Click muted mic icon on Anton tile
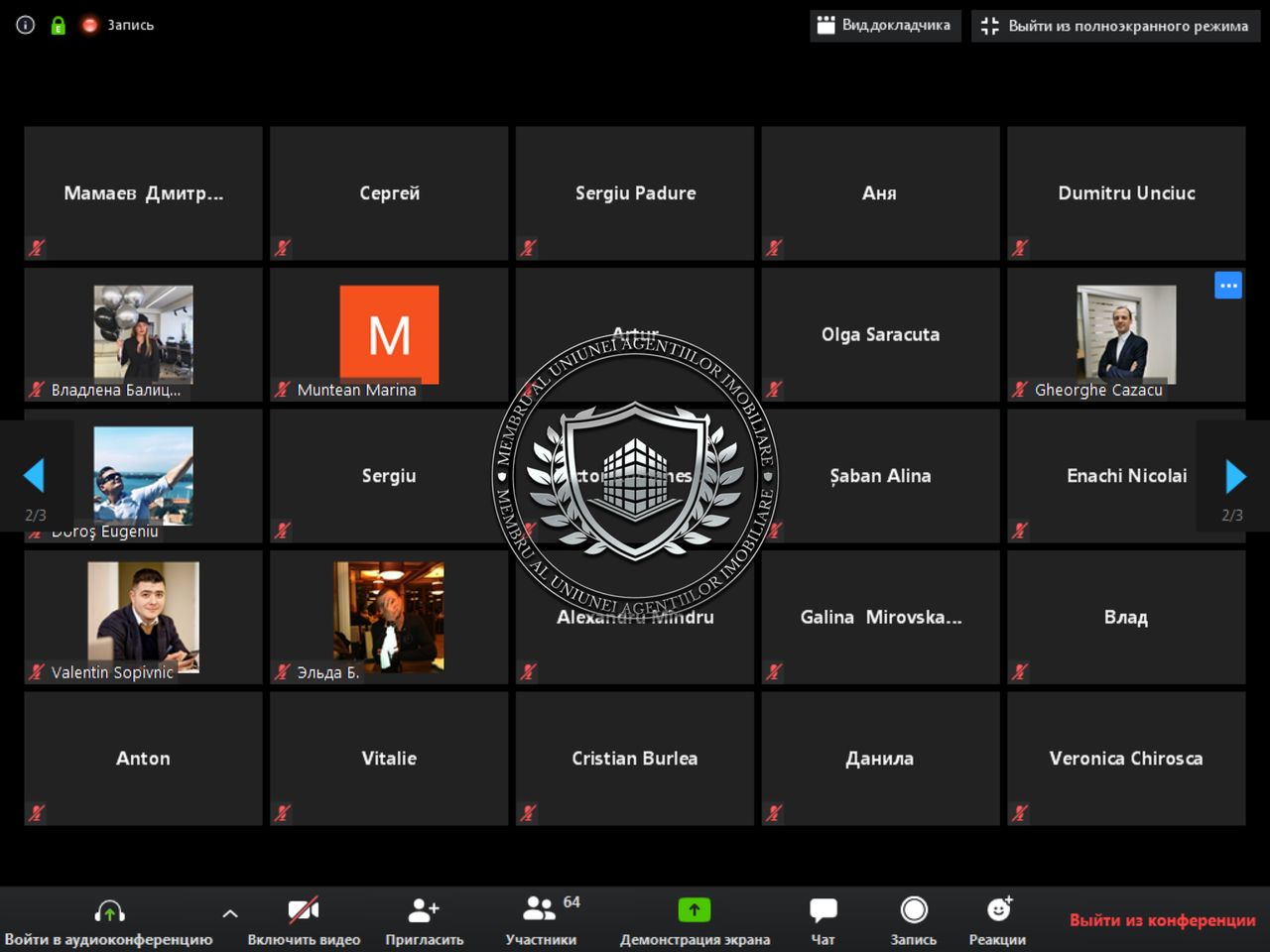 click(x=37, y=813)
